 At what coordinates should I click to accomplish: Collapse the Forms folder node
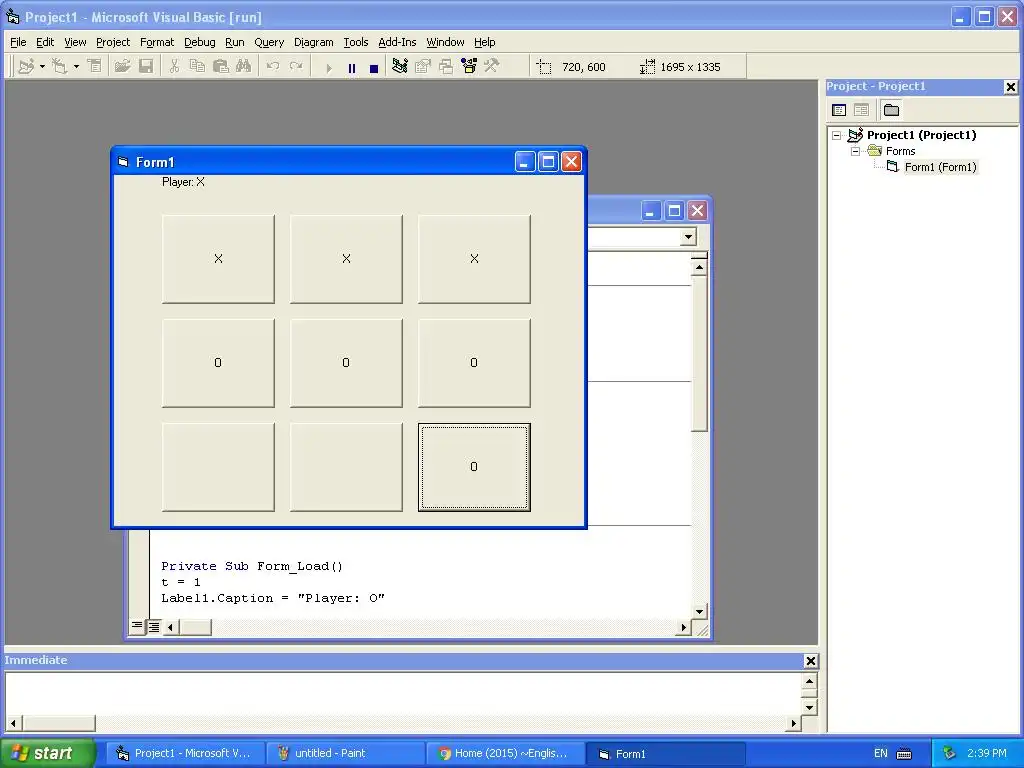coord(856,151)
